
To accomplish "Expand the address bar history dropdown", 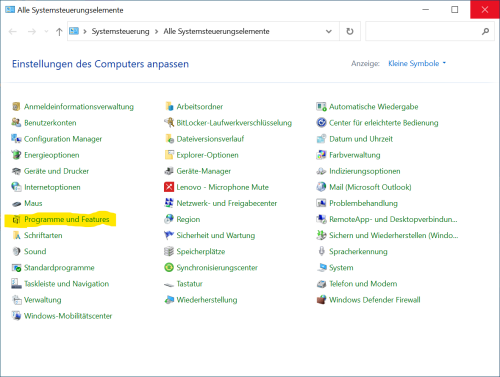I will [329, 31].
